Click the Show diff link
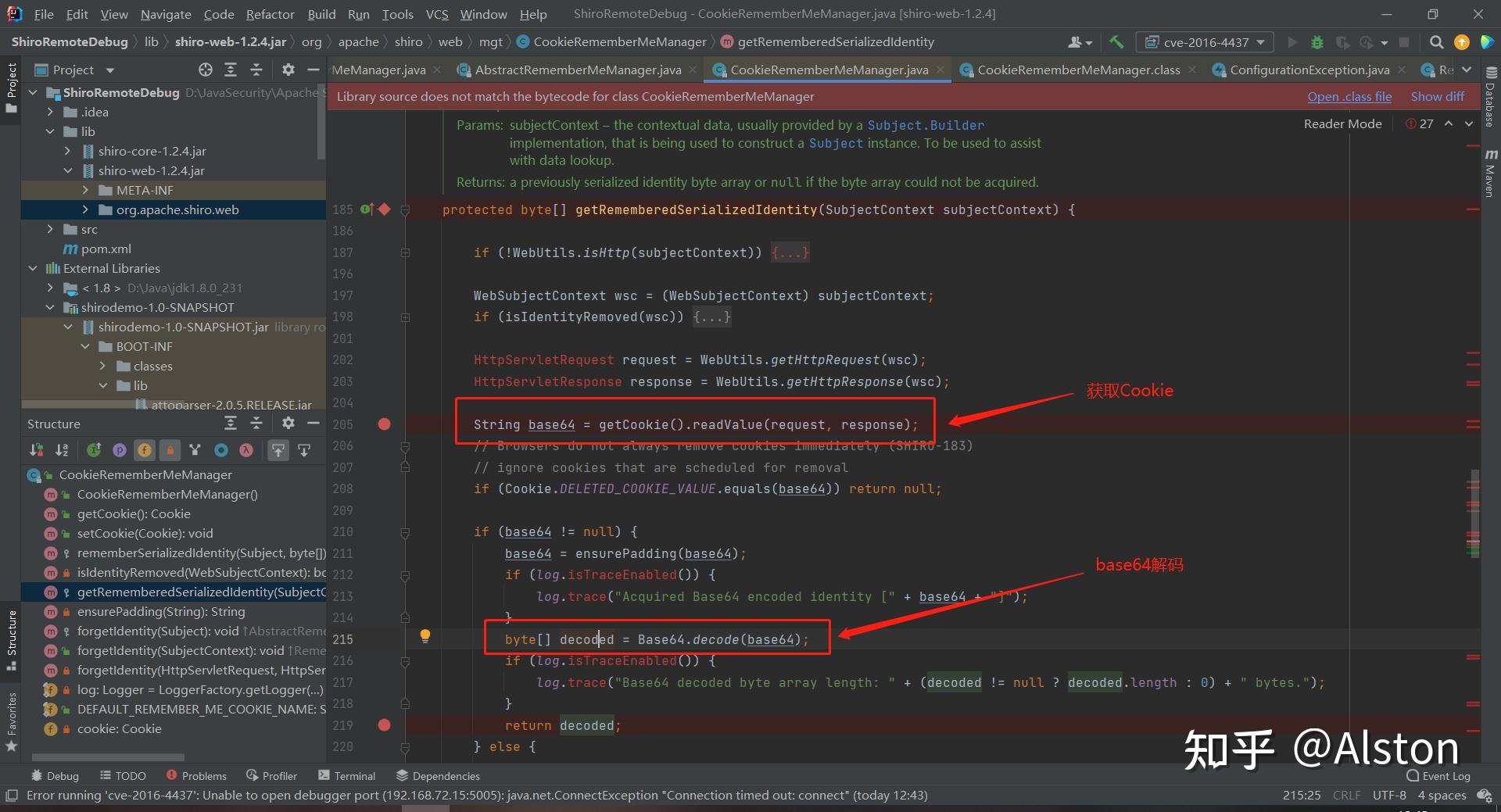 pos(1437,96)
